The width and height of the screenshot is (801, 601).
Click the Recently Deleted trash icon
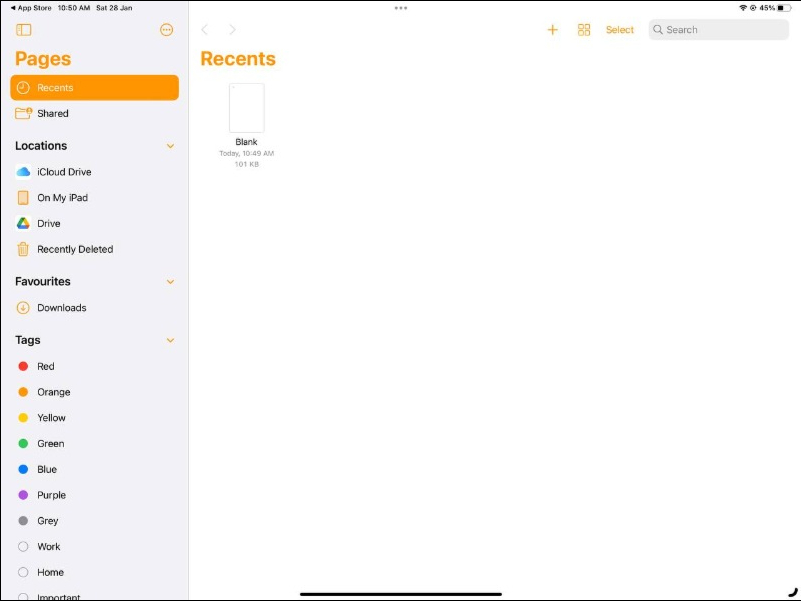pyautogui.click(x=23, y=249)
